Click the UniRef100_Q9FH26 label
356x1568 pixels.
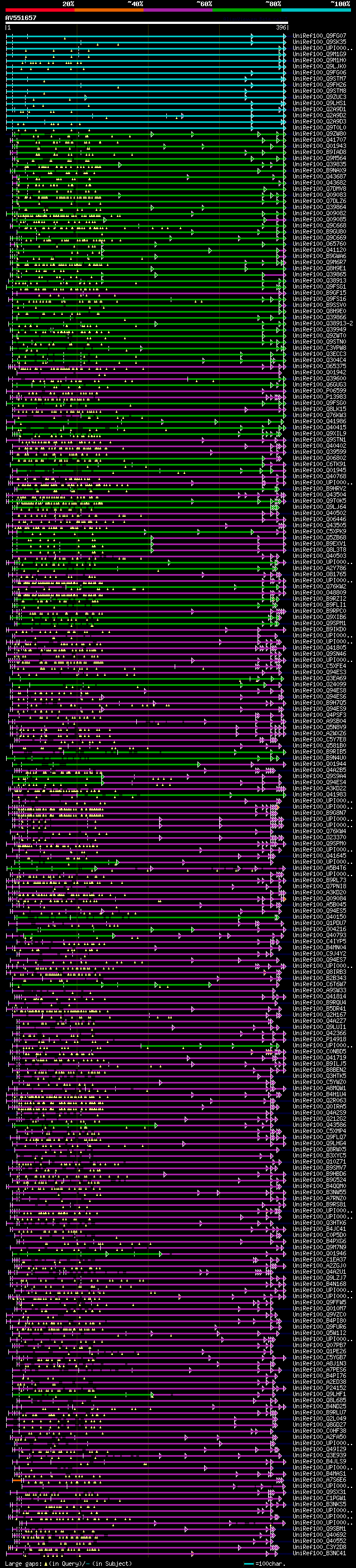click(x=319, y=85)
